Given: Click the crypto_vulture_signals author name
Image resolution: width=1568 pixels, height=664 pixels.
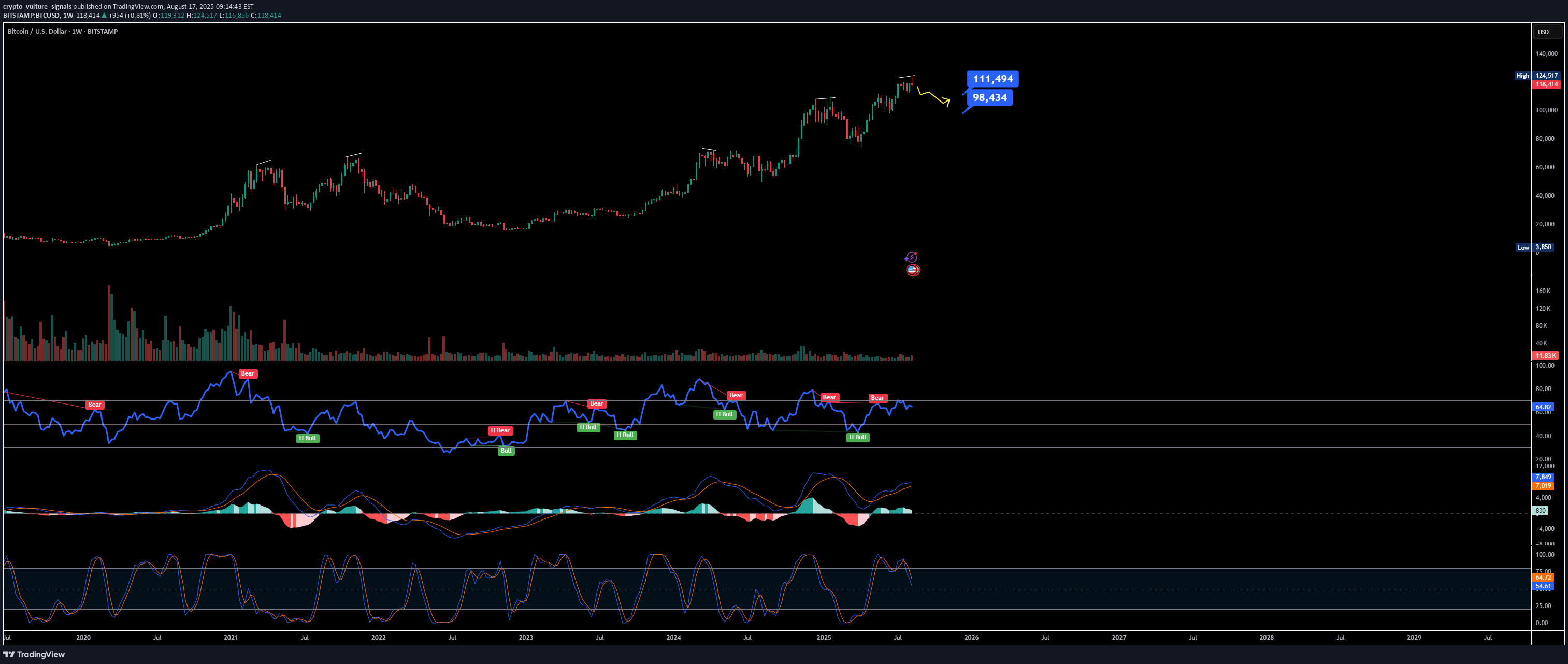Looking at the screenshot, I should 37,7.
